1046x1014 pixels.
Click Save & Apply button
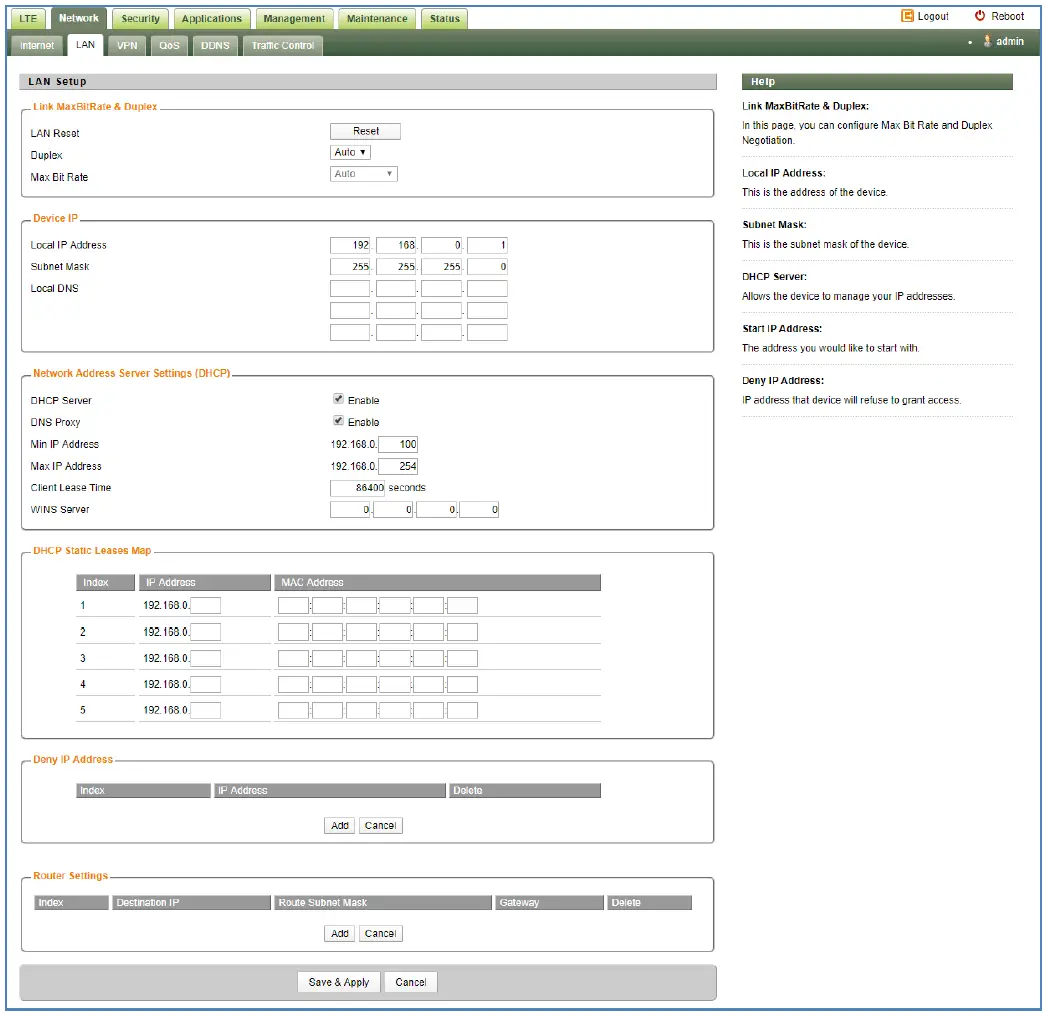tap(339, 982)
